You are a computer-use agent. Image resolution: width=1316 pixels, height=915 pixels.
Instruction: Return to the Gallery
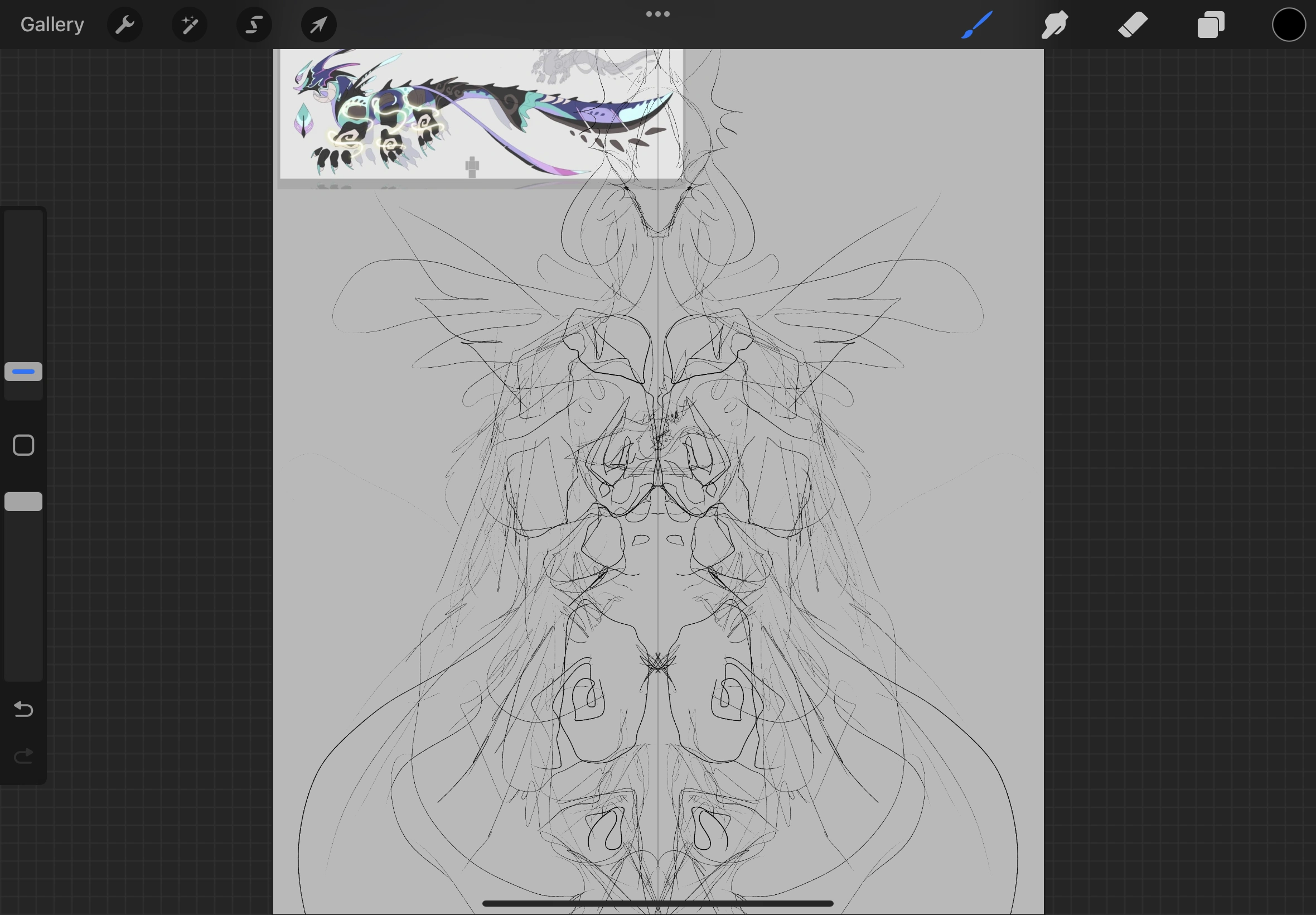coord(52,25)
